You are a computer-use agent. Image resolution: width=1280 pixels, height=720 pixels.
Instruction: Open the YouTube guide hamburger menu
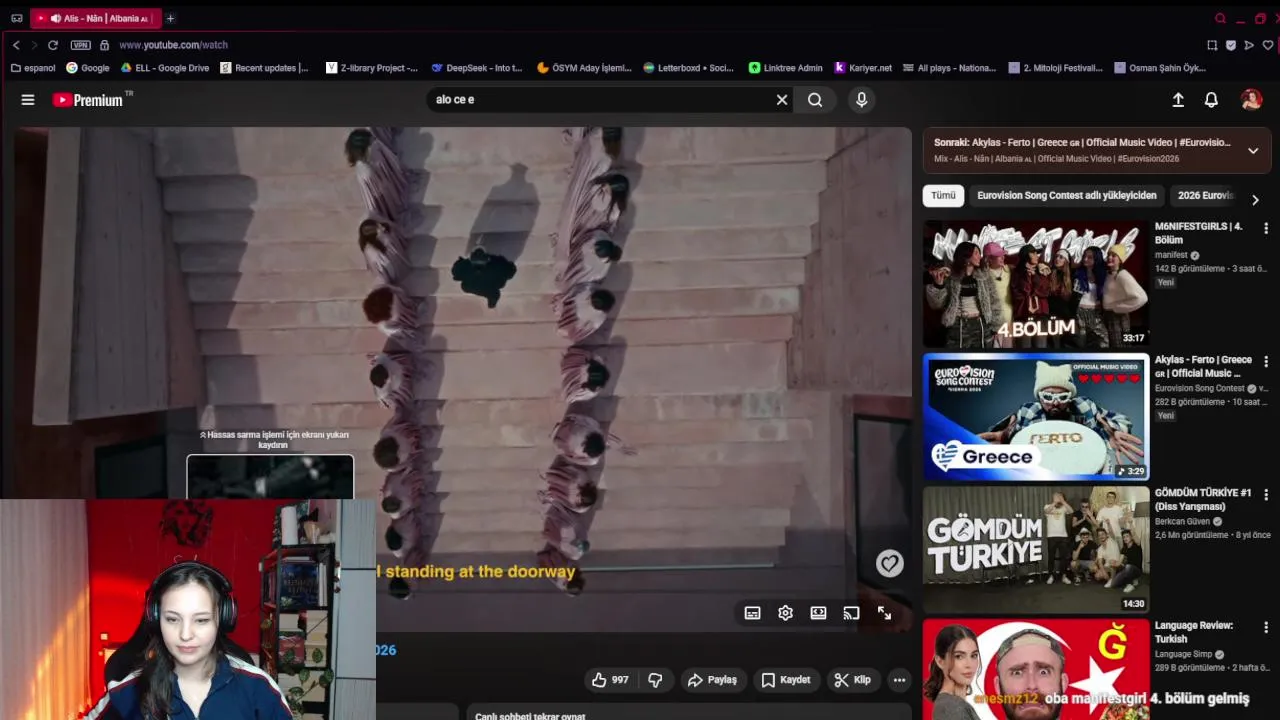point(28,100)
